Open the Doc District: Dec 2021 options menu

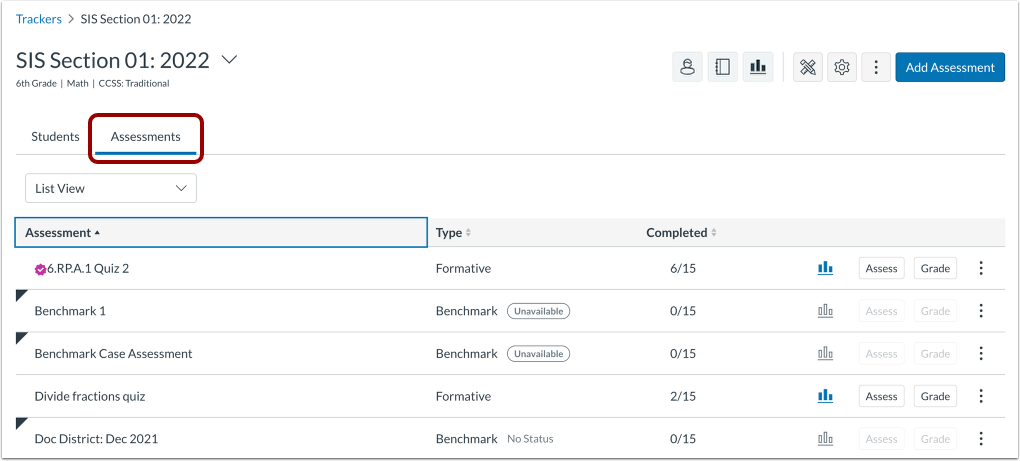[981, 439]
